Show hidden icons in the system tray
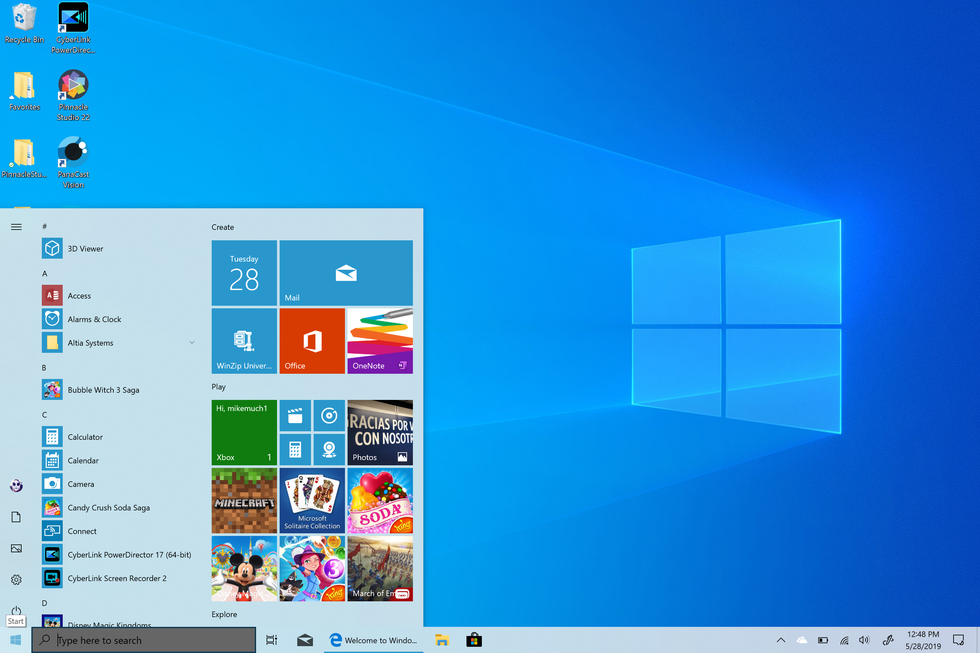The height and width of the screenshot is (653, 980). tap(780, 639)
